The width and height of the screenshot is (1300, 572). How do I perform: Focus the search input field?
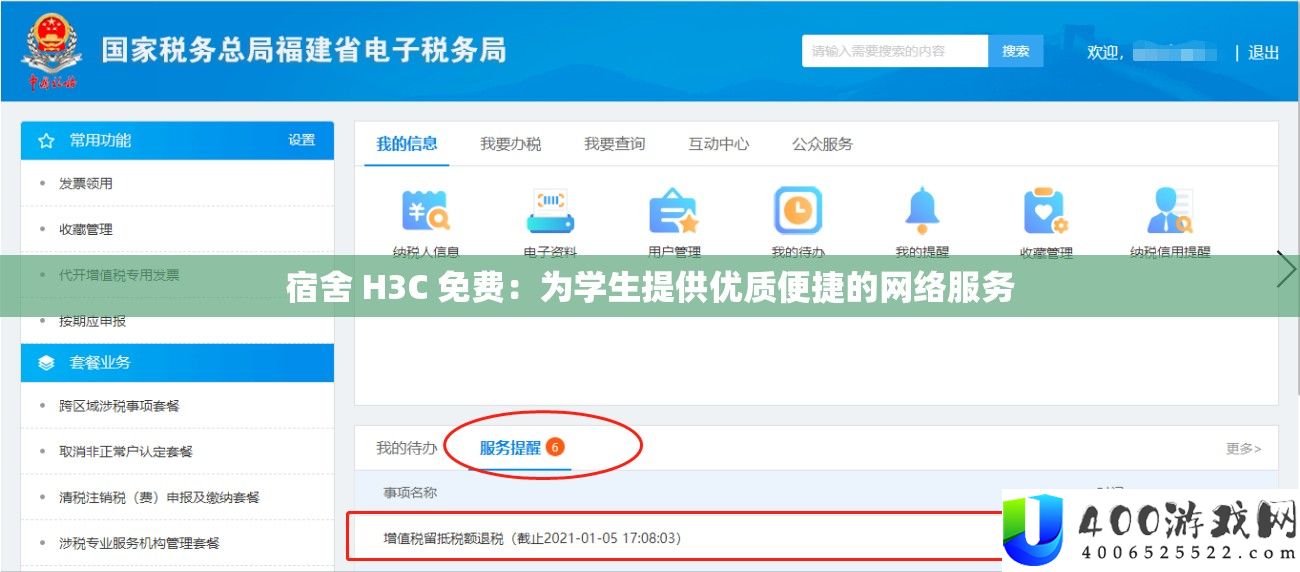click(x=895, y=51)
